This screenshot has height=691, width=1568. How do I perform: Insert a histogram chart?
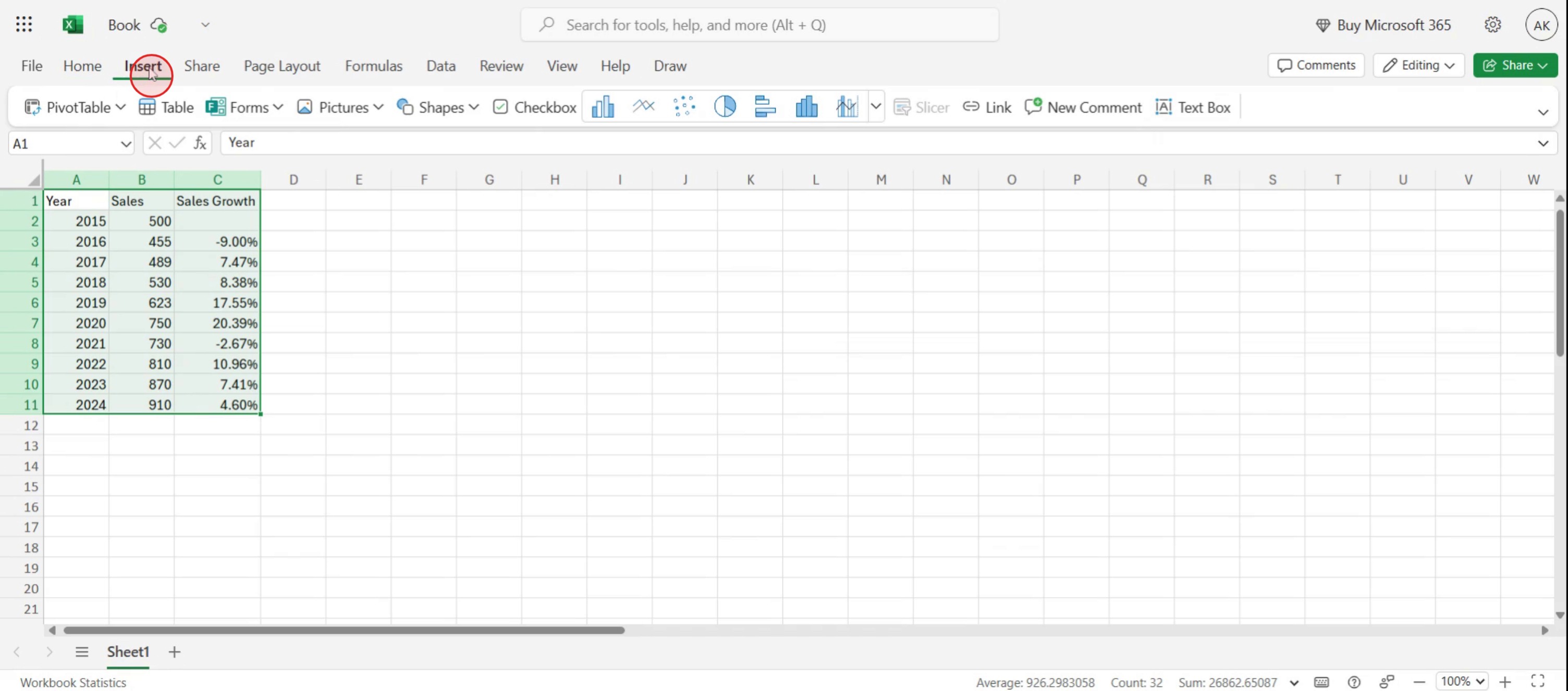[806, 107]
